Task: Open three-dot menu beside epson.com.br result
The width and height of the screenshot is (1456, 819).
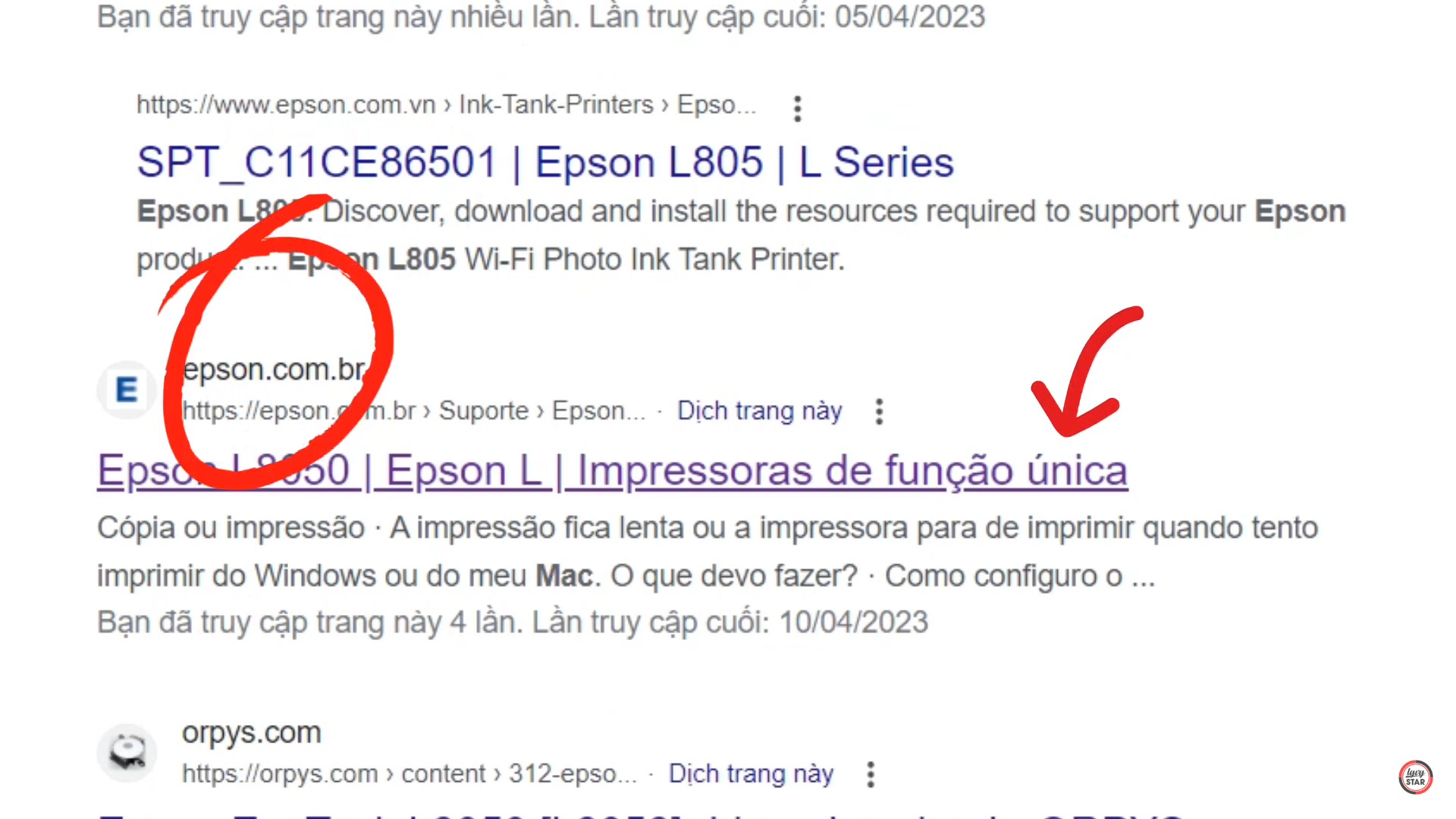Action: coord(879,412)
